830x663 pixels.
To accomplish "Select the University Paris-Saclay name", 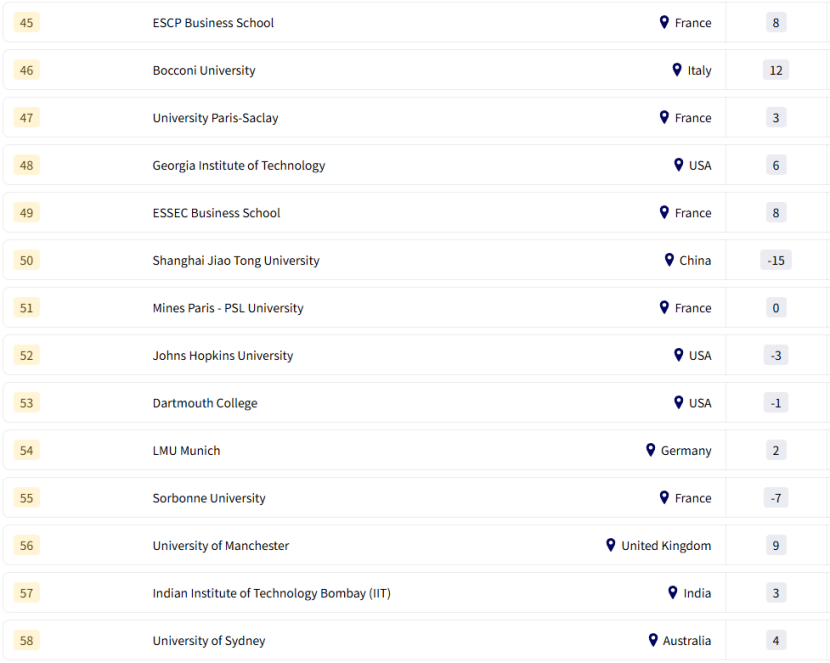I will pyautogui.click(x=216, y=118).
